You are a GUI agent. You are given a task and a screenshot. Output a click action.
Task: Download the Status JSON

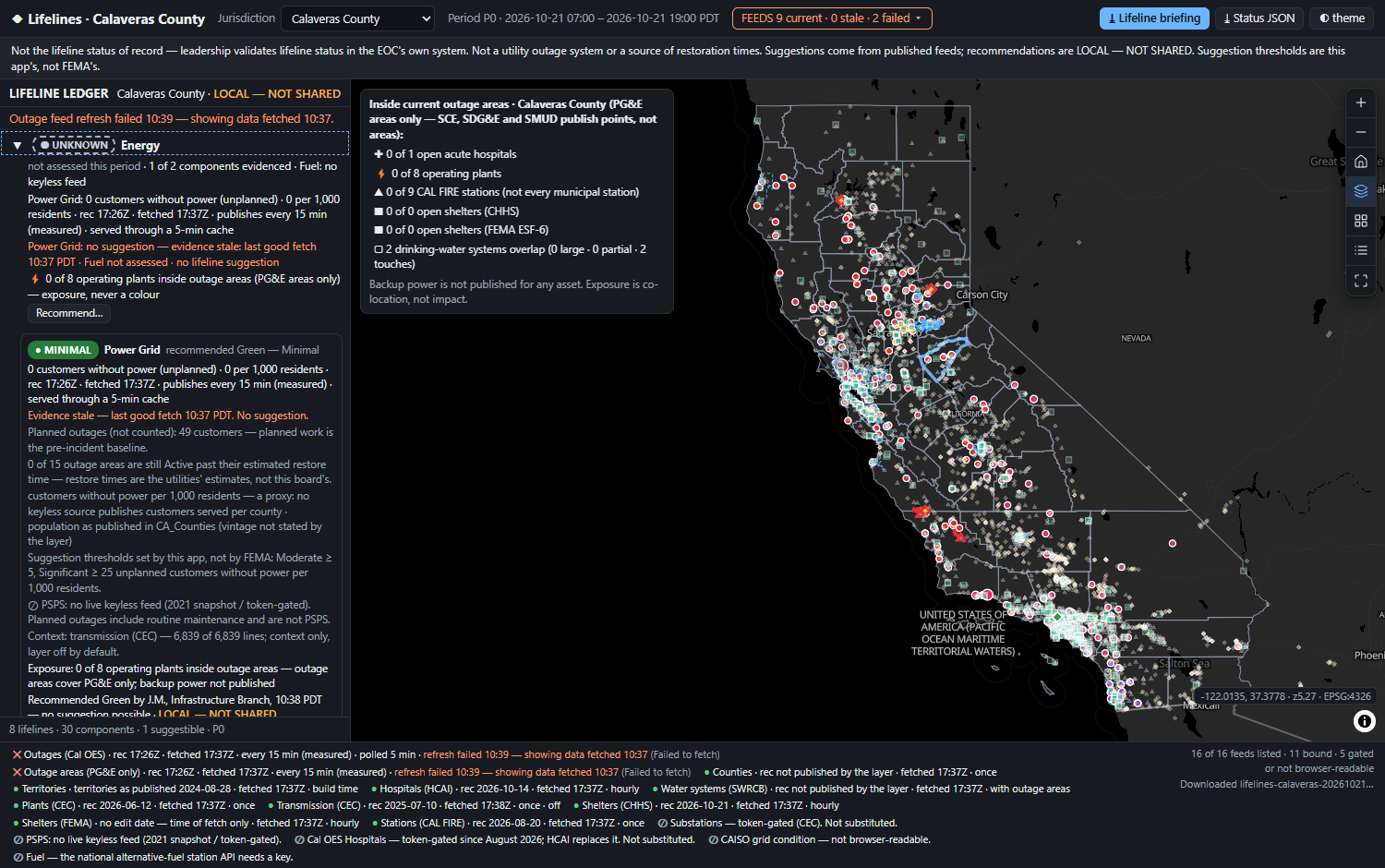1259,18
